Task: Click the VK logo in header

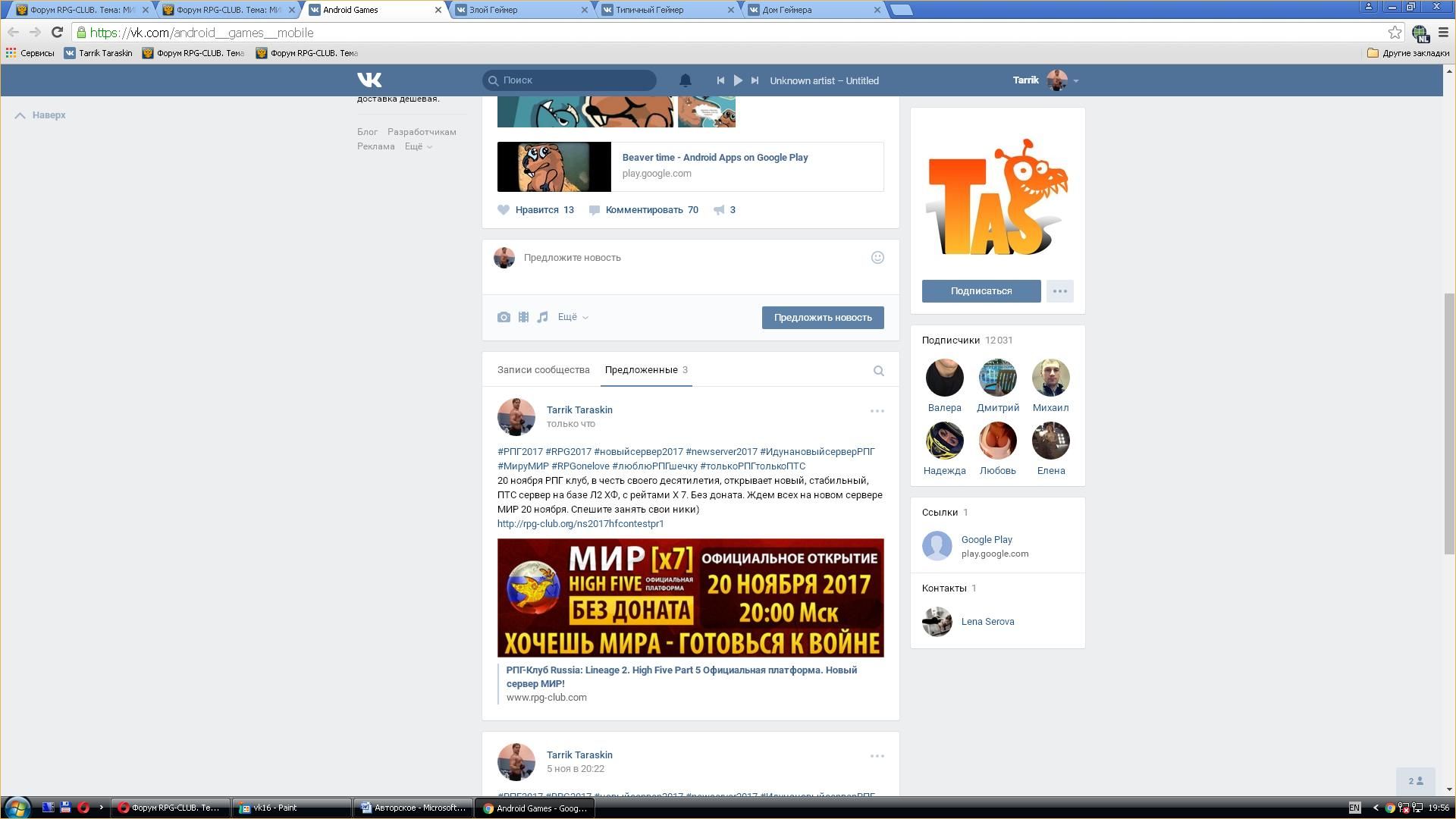Action: [x=369, y=80]
